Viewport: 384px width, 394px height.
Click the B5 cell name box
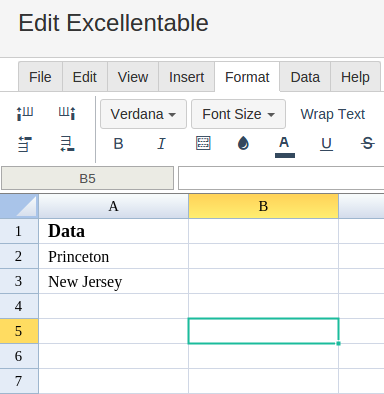coord(87,178)
